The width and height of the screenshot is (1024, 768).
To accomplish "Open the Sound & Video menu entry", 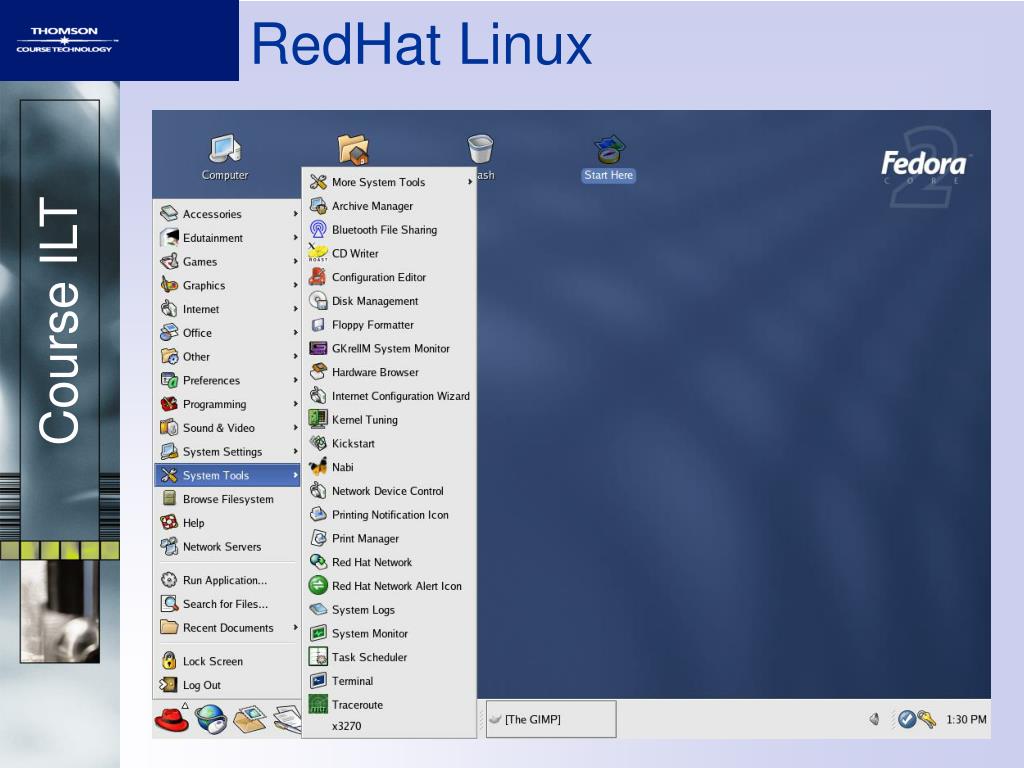I will (228, 428).
